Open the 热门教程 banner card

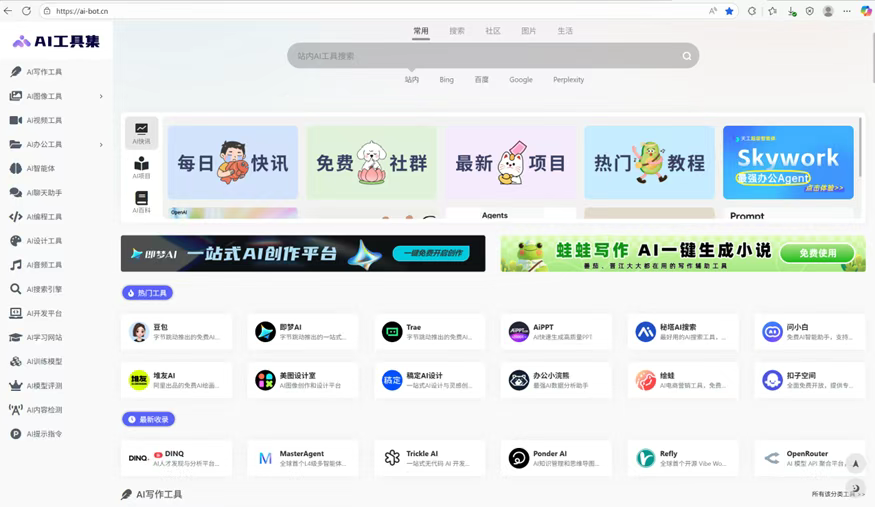(650, 162)
